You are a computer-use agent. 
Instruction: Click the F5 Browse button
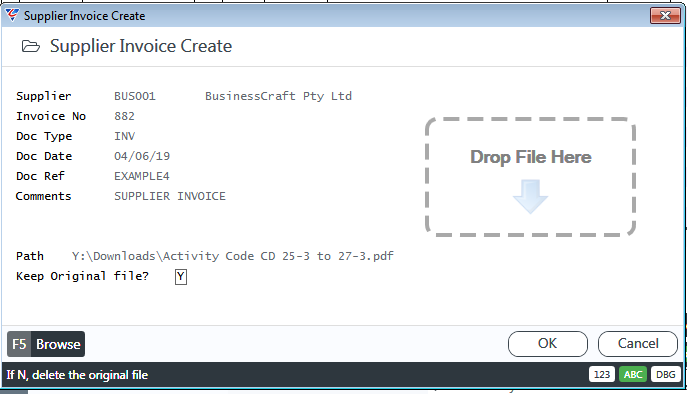pyautogui.click(x=46, y=344)
